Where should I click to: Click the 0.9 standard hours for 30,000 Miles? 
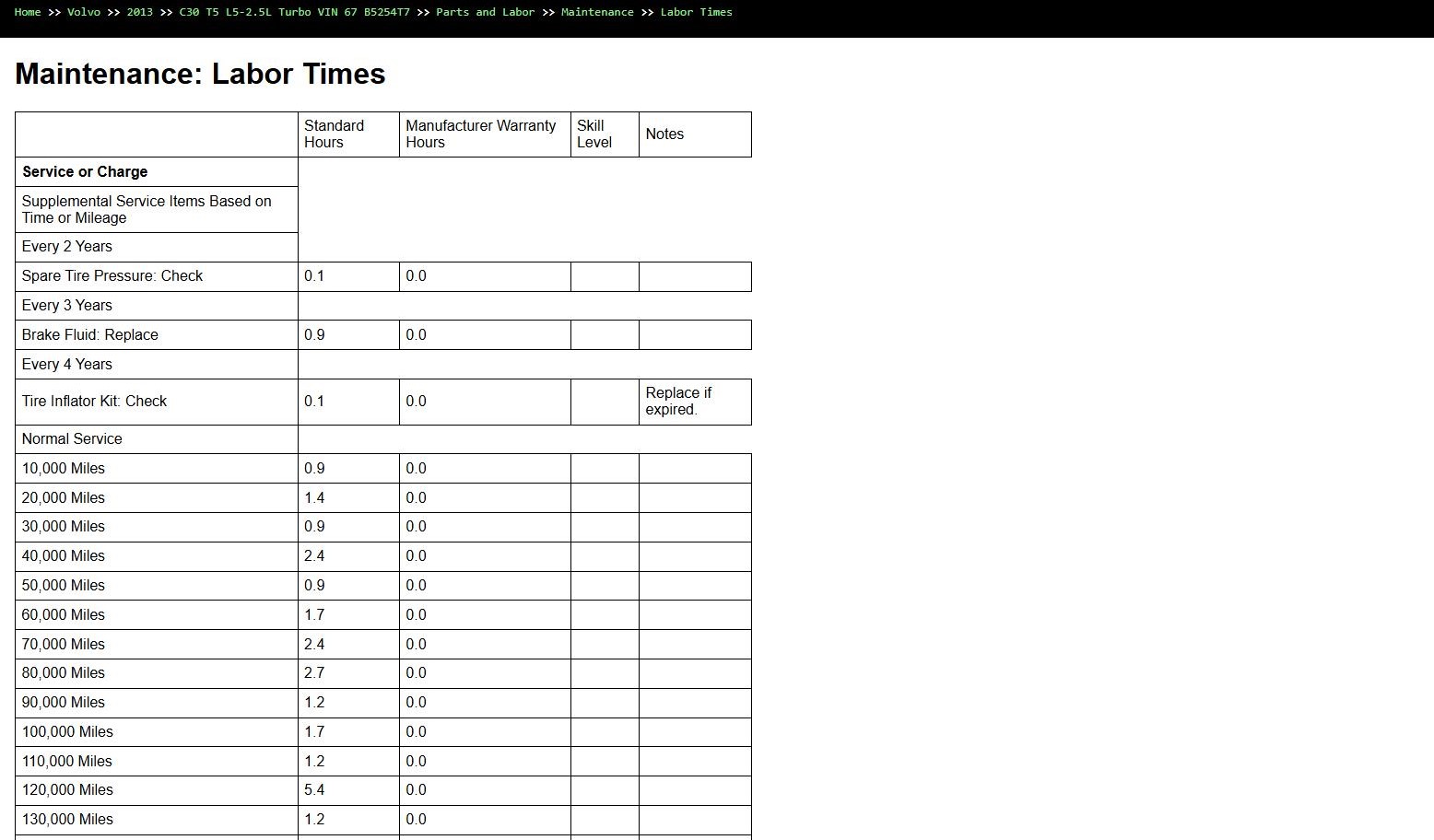tap(348, 527)
